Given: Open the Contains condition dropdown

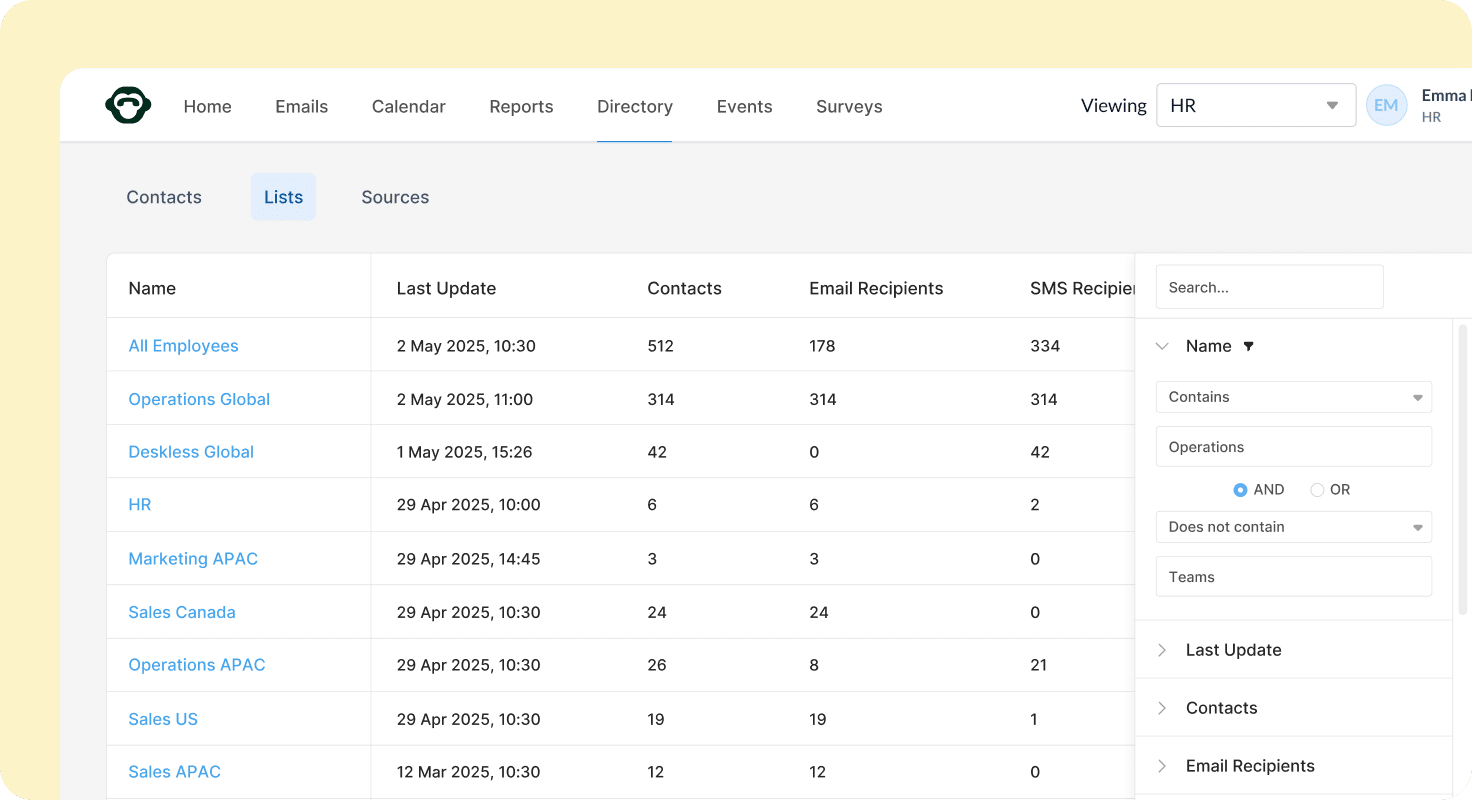Looking at the screenshot, I should (1293, 397).
